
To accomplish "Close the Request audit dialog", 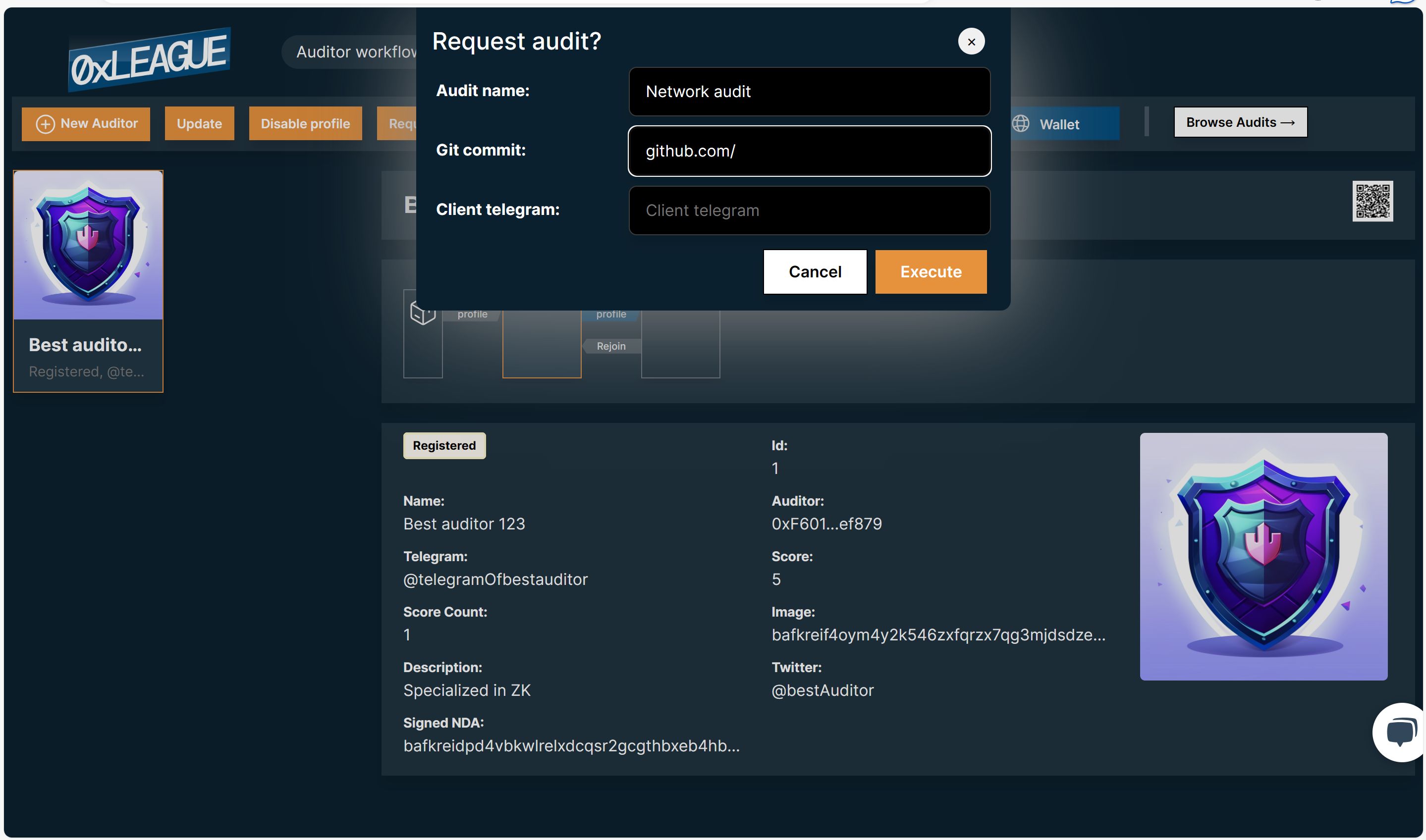I will [x=971, y=41].
